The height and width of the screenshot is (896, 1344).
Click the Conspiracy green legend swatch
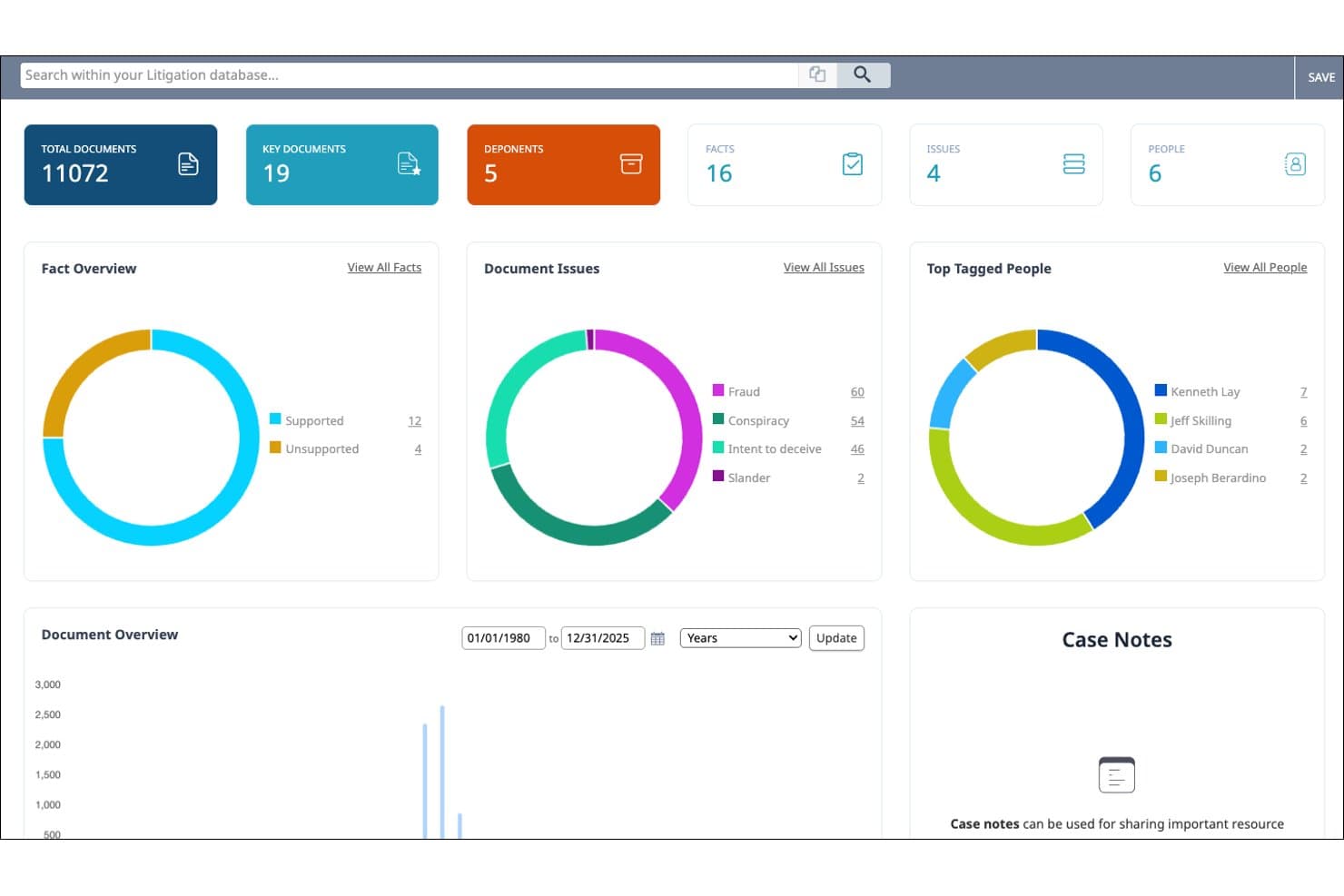718,419
